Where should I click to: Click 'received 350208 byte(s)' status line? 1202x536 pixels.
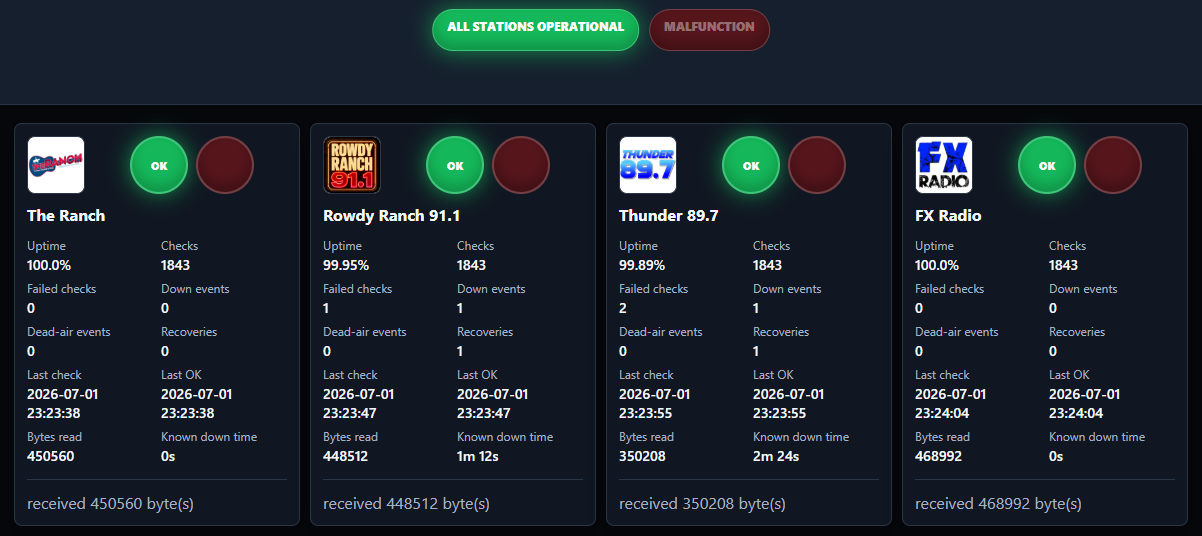tap(702, 504)
